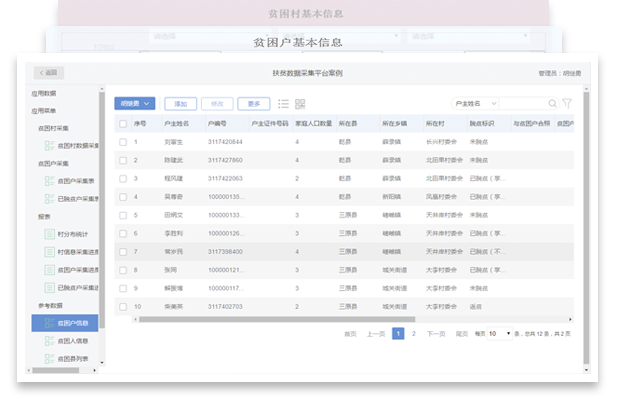Click the 添加 button
630x399 pixels.
(180, 104)
